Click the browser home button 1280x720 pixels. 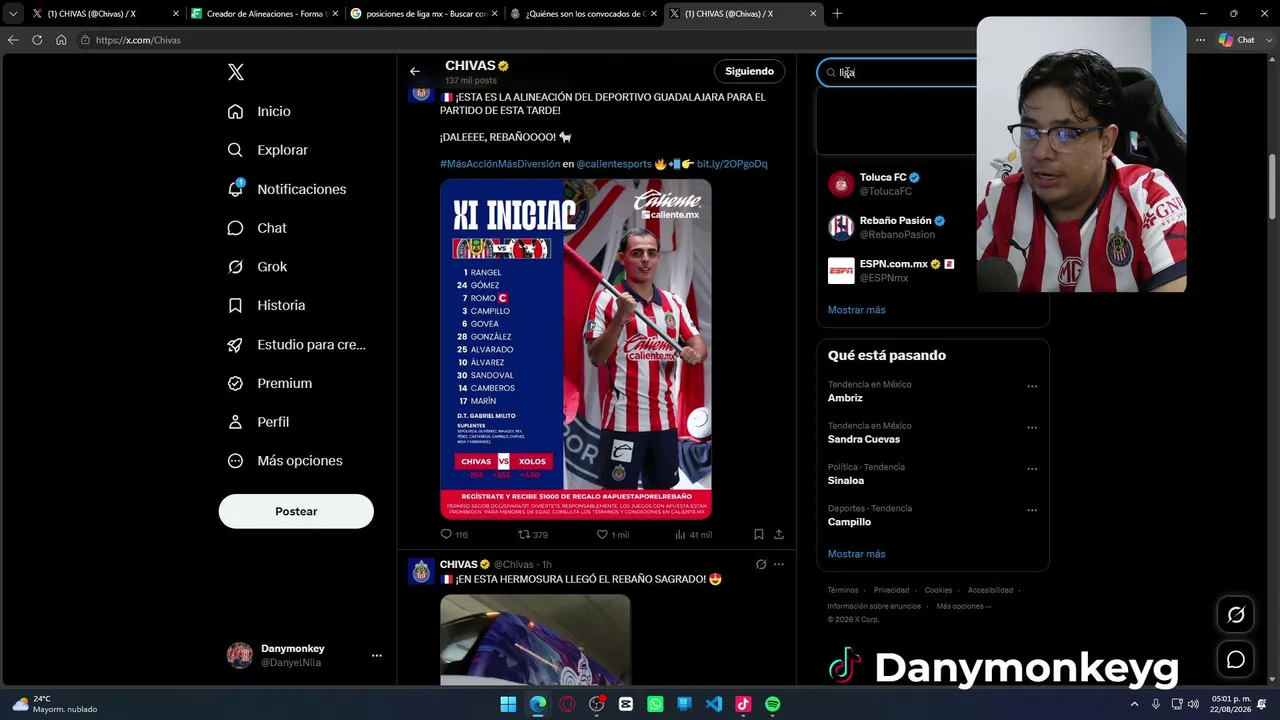click(x=61, y=40)
